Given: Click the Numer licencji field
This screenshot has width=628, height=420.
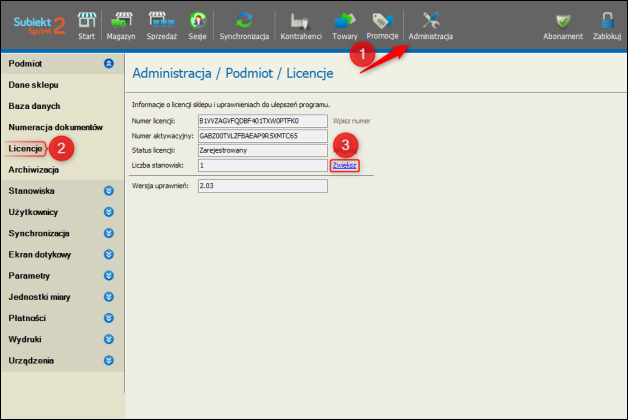Looking at the screenshot, I should (263, 121).
